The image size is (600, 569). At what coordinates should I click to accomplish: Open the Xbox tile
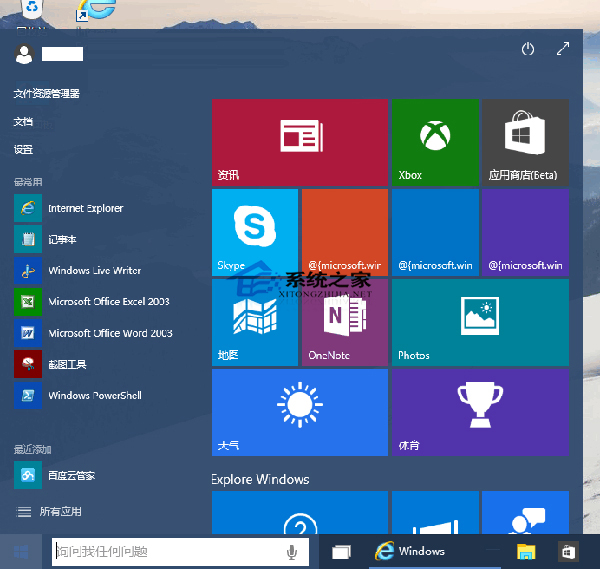pyautogui.click(x=435, y=142)
